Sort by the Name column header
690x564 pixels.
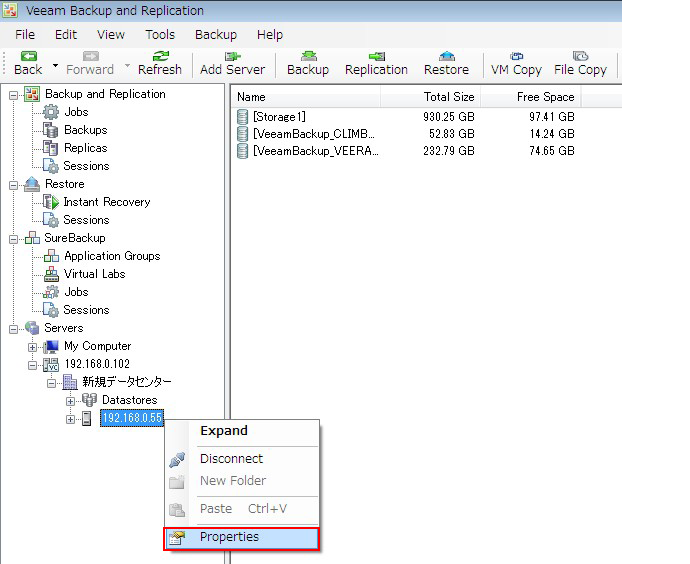[305, 97]
